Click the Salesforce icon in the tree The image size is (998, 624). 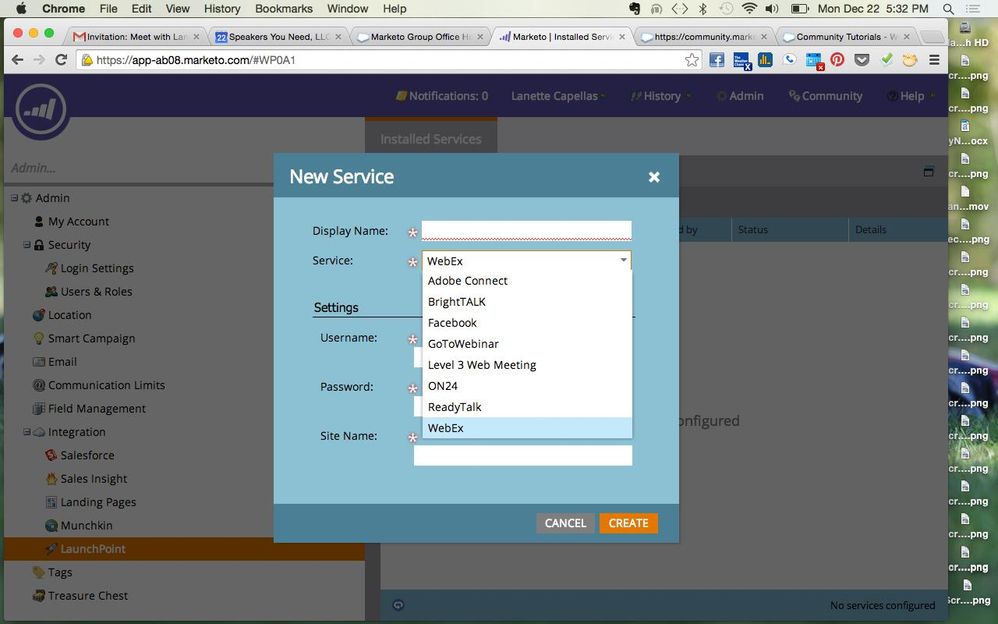(51, 455)
